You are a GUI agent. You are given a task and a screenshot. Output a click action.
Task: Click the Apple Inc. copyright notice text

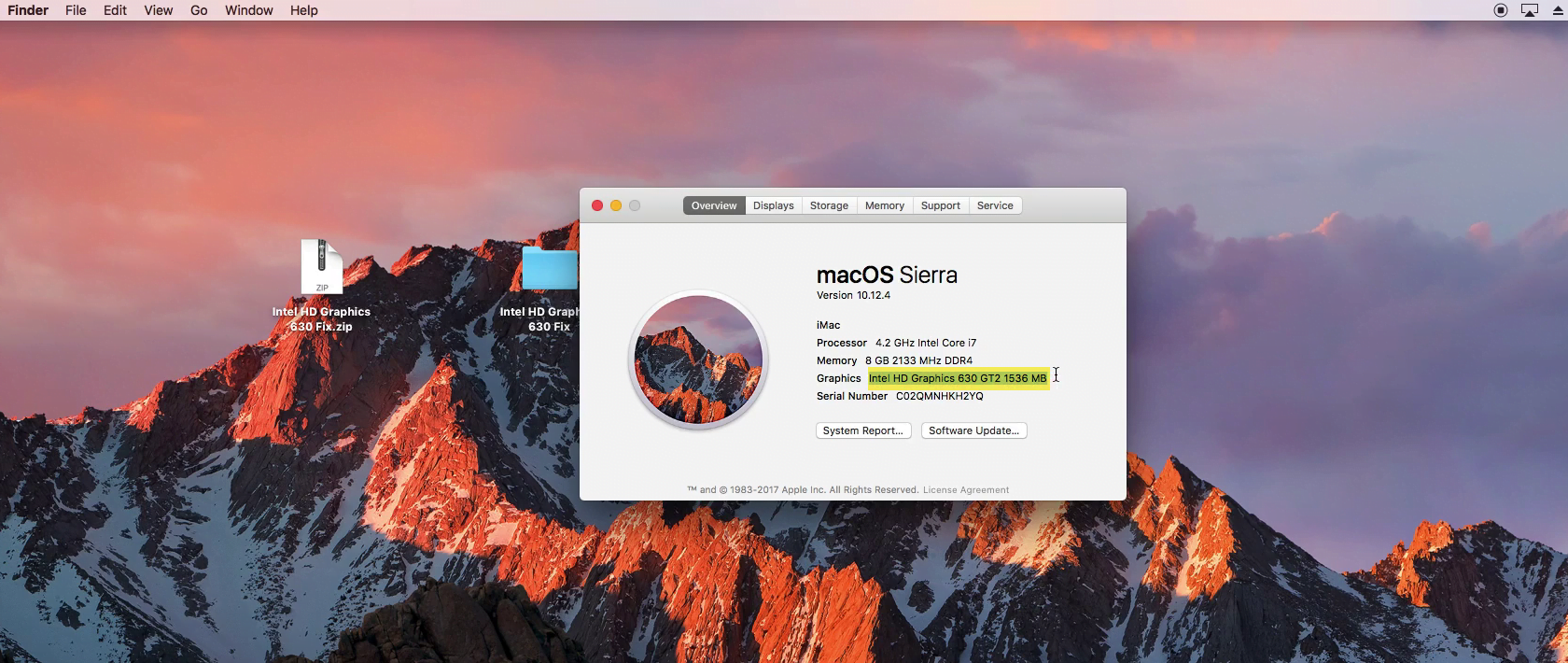(x=803, y=489)
